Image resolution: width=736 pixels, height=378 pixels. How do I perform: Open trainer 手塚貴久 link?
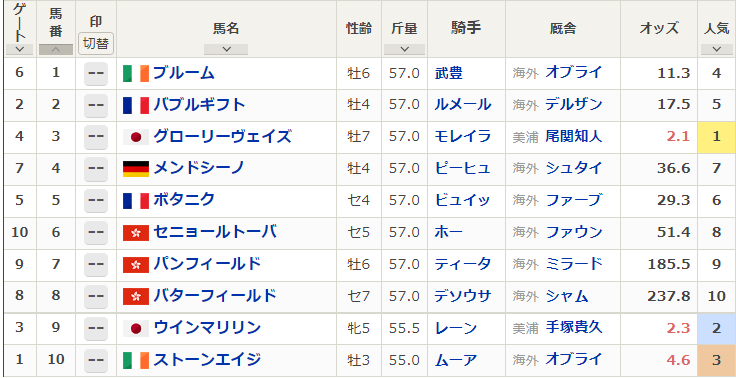click(x=574, y=328)
